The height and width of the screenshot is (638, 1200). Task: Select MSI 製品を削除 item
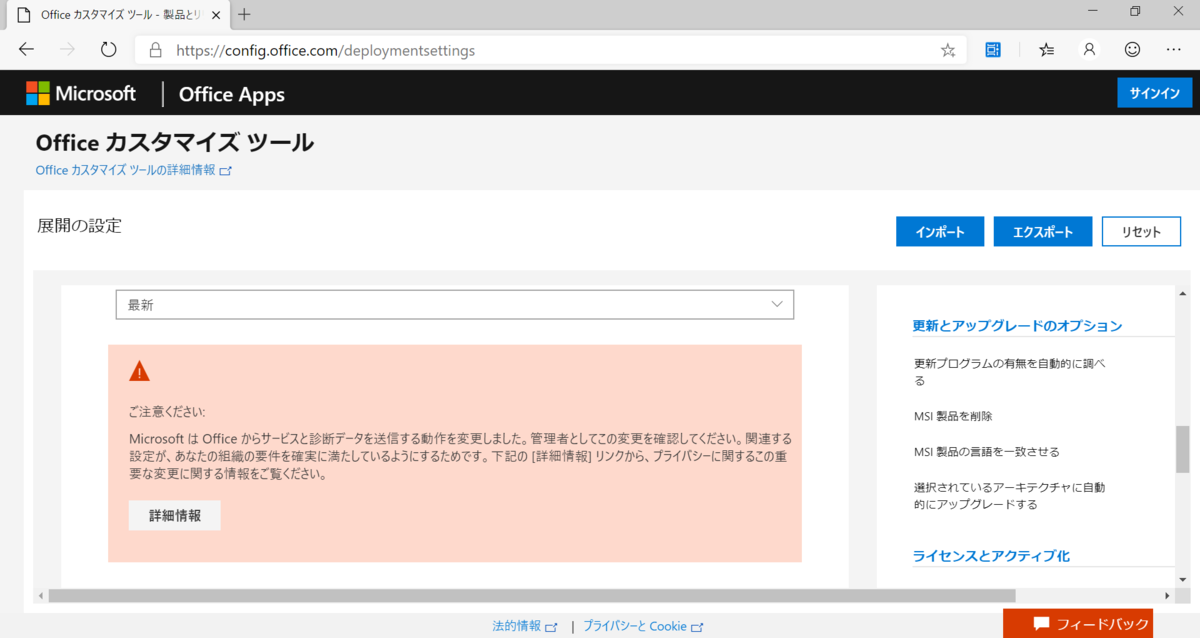tap(953, 416)
